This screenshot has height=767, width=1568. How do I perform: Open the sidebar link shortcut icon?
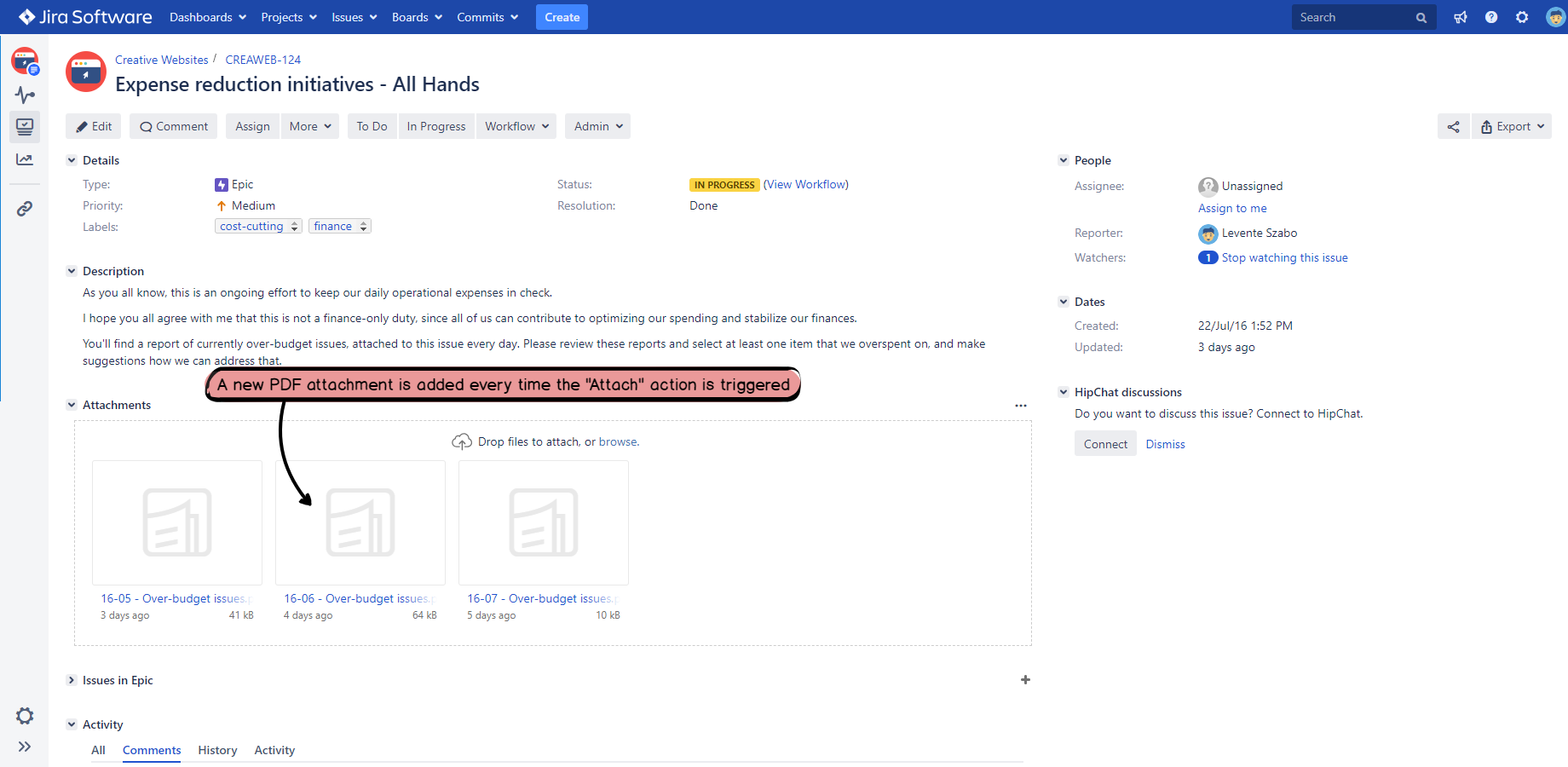click(25, 209)
